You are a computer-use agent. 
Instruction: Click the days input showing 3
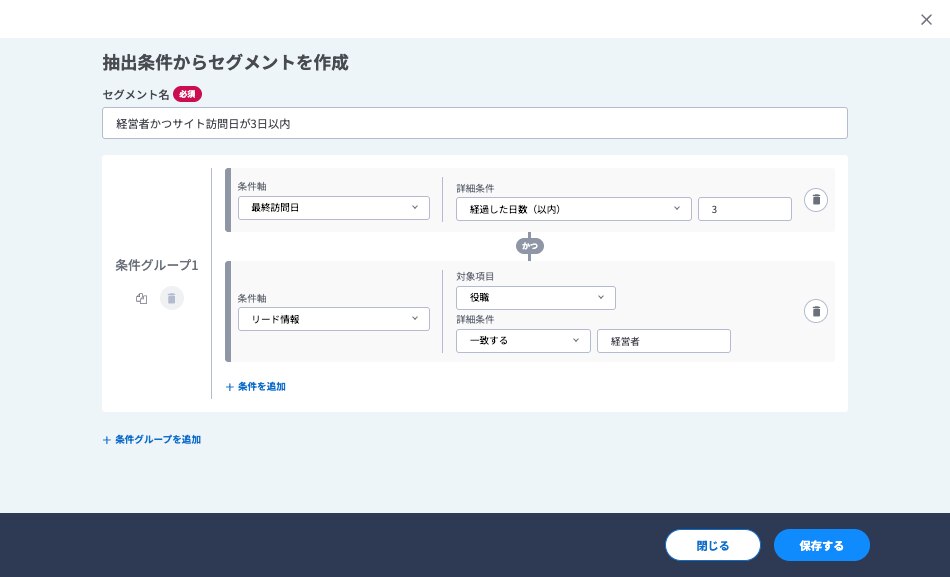[744, 208]
